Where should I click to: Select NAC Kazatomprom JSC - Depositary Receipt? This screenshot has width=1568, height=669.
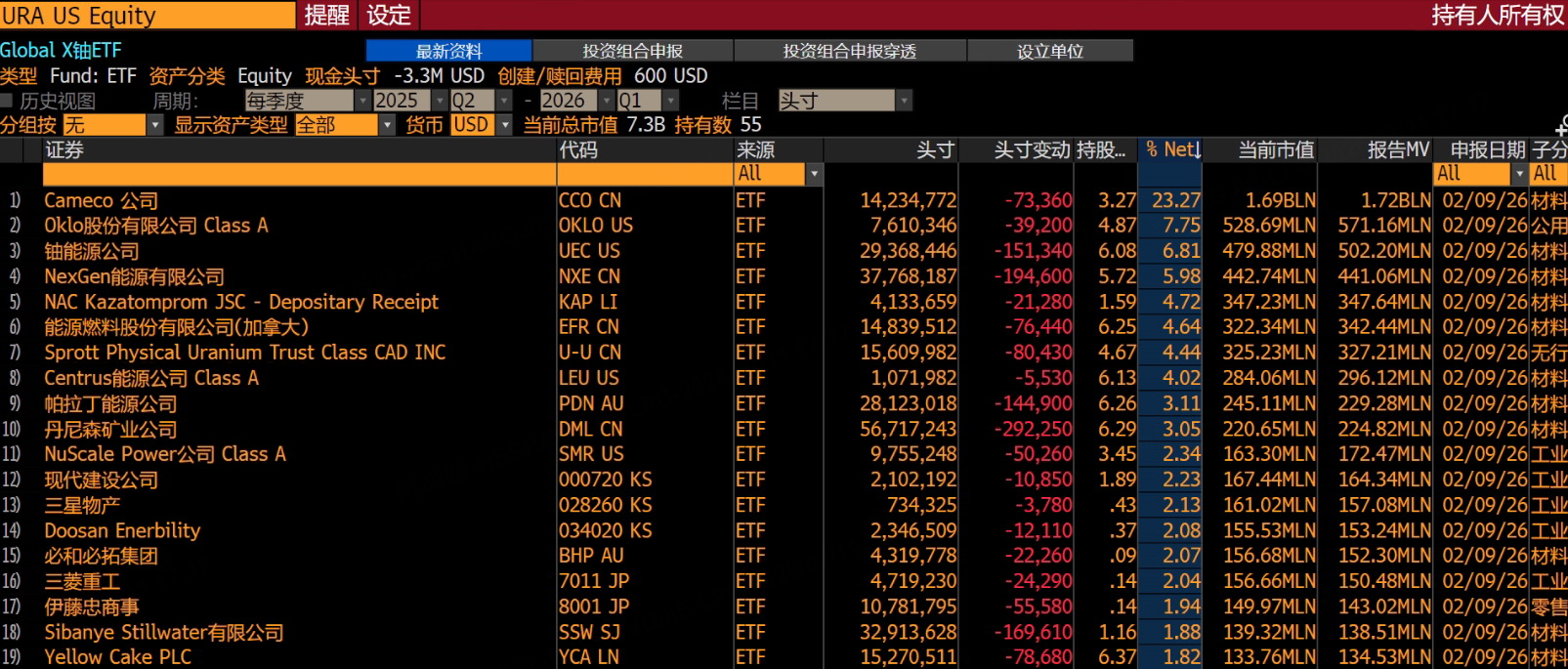point(241,302)
